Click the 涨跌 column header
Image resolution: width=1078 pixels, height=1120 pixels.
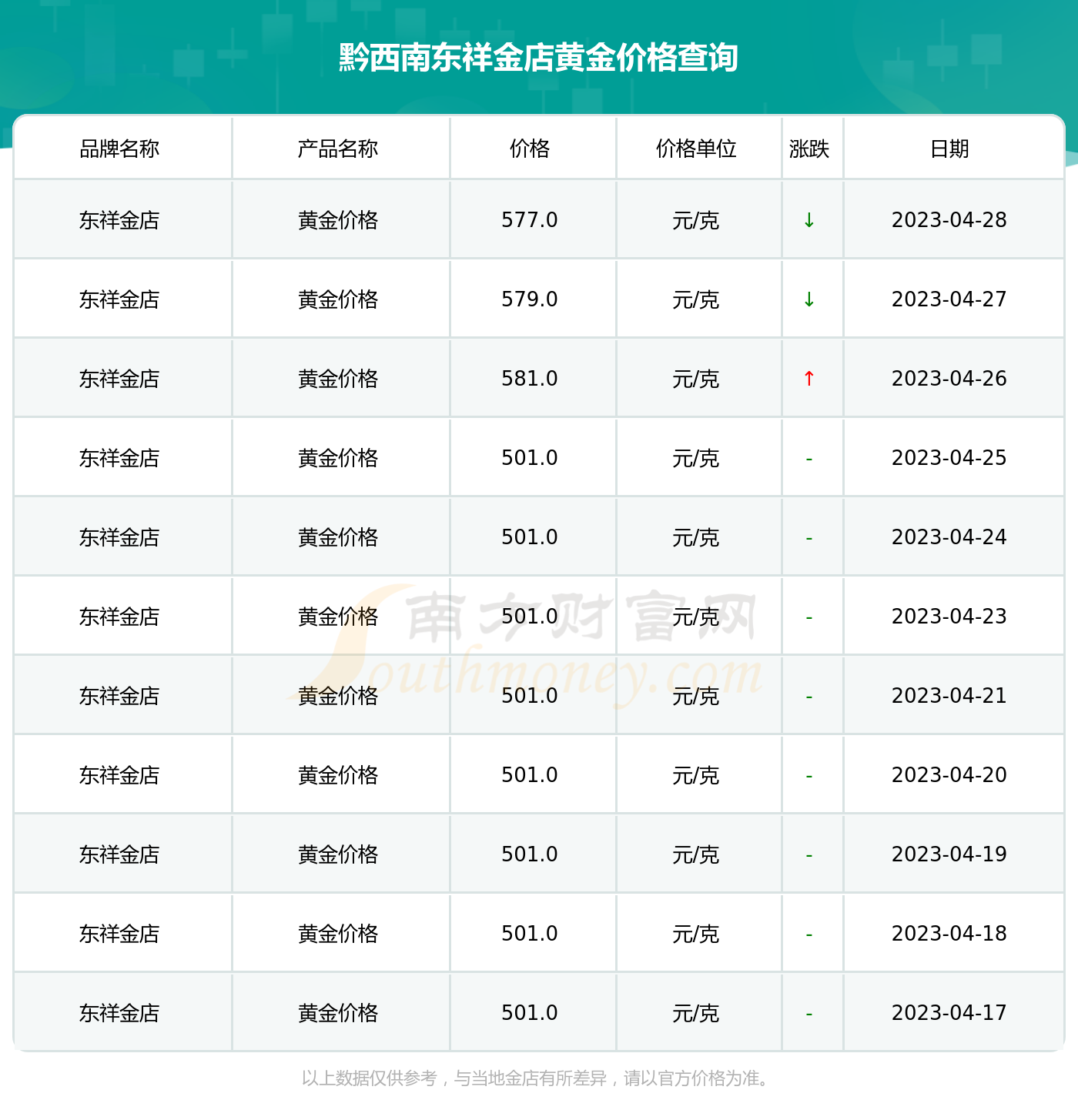809,149
